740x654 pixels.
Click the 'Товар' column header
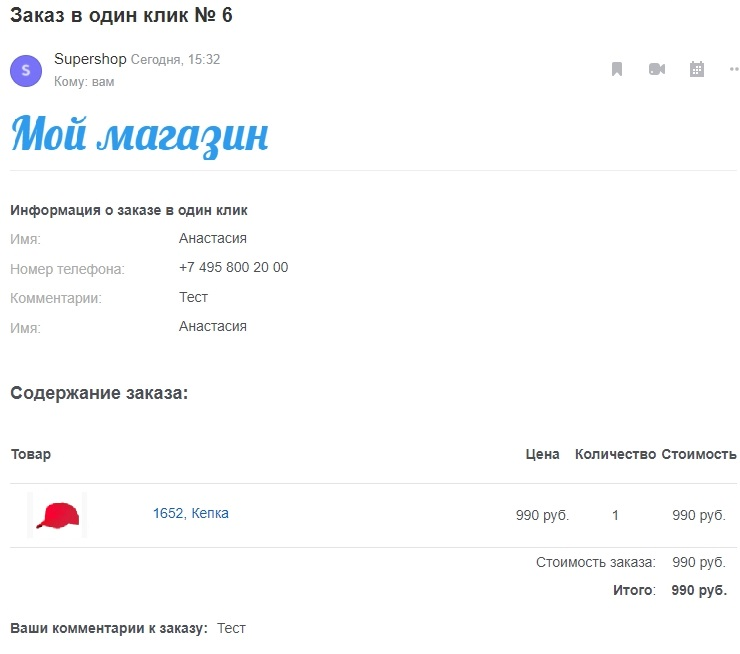(x=31, y=454)
